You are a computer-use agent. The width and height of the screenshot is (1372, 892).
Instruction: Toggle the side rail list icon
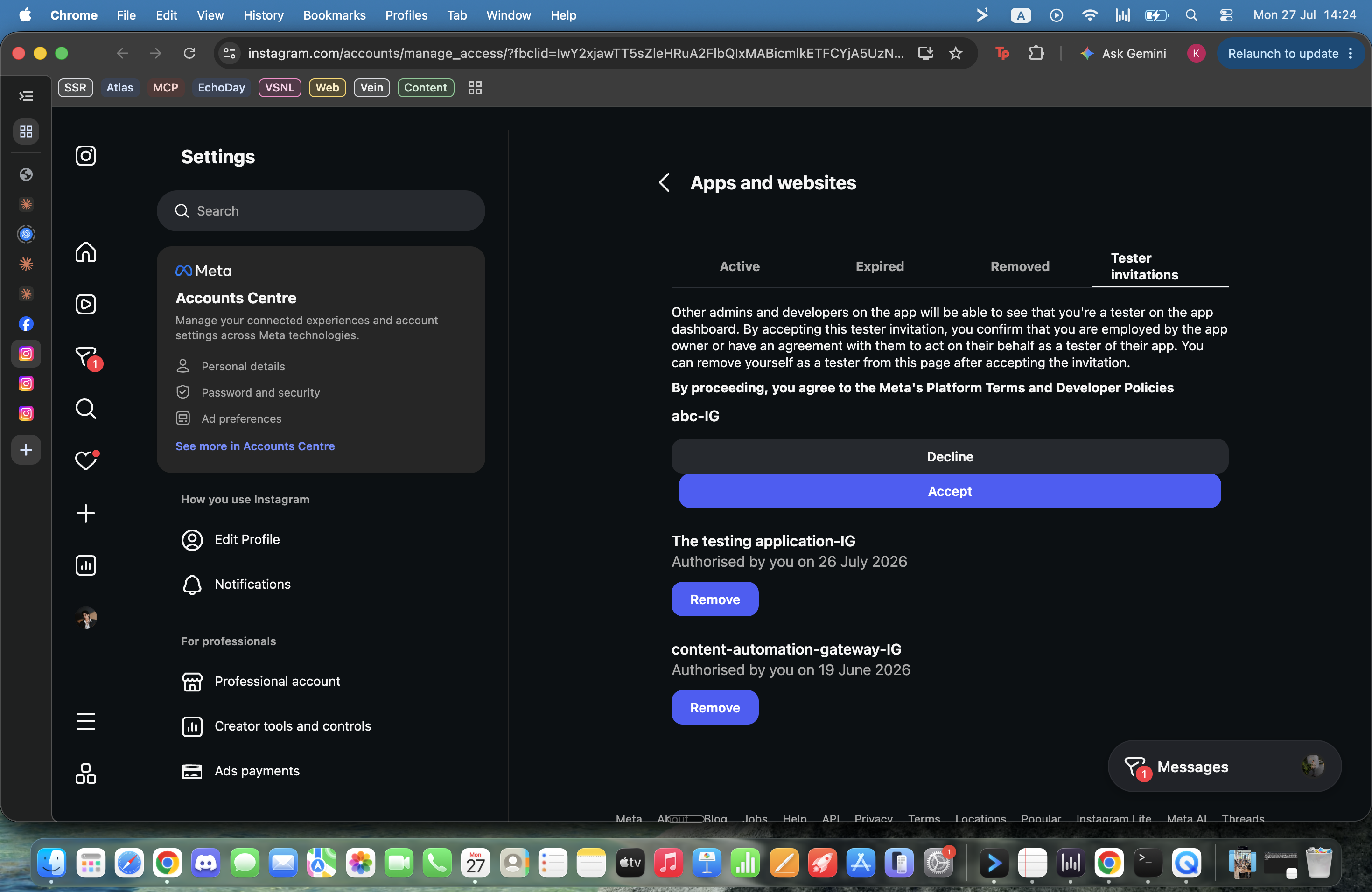click(26, 96)
